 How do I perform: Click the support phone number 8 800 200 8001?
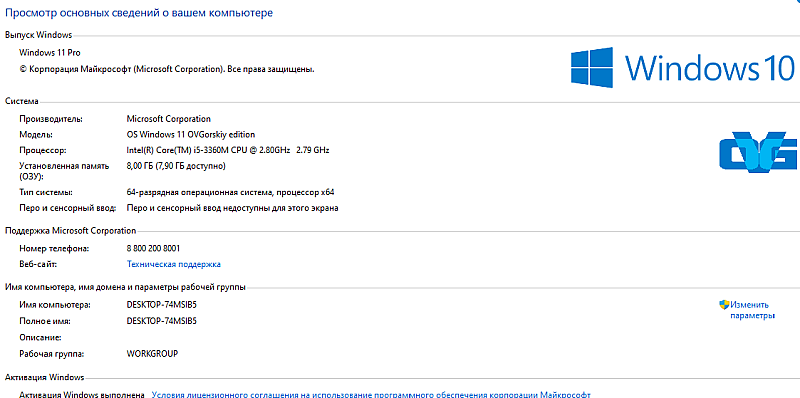click(x=153, y=248)
